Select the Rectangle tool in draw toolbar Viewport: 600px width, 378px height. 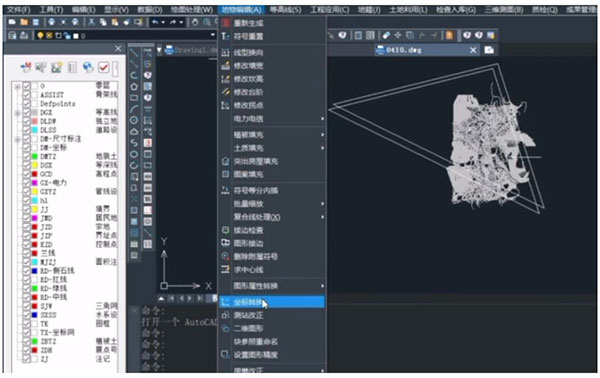click(x=134, y=98)
